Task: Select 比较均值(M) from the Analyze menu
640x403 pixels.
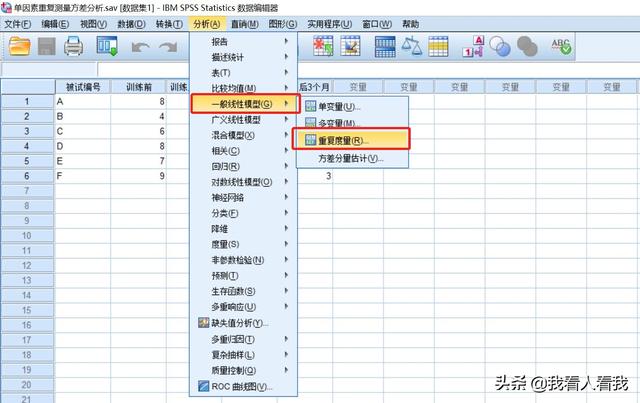Action: (x=244, y=88)
